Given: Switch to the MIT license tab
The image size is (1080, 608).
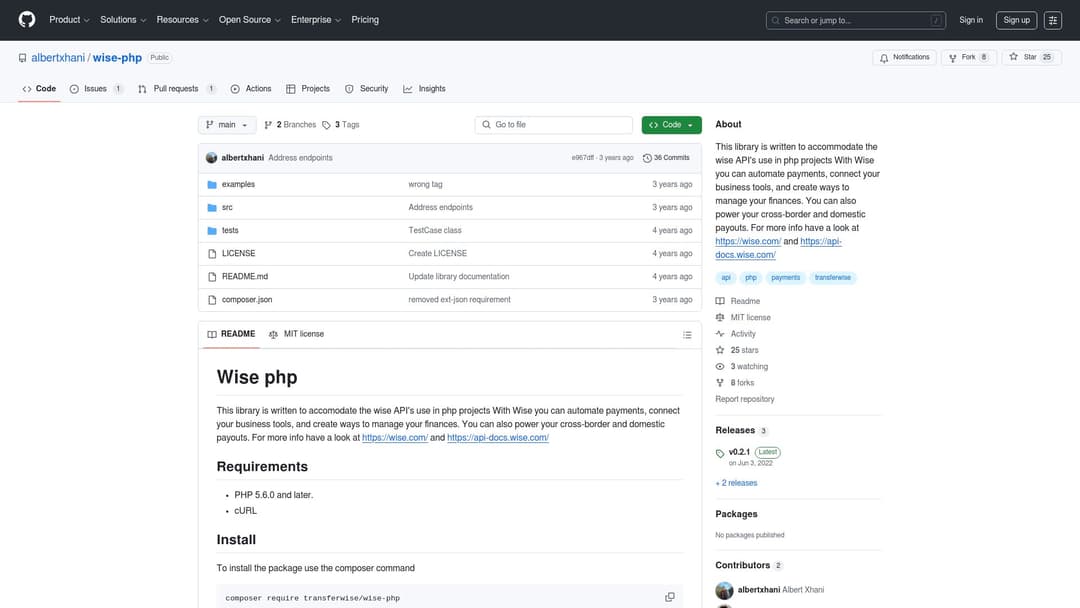Looking at the screenshot, I should (296, 334).
